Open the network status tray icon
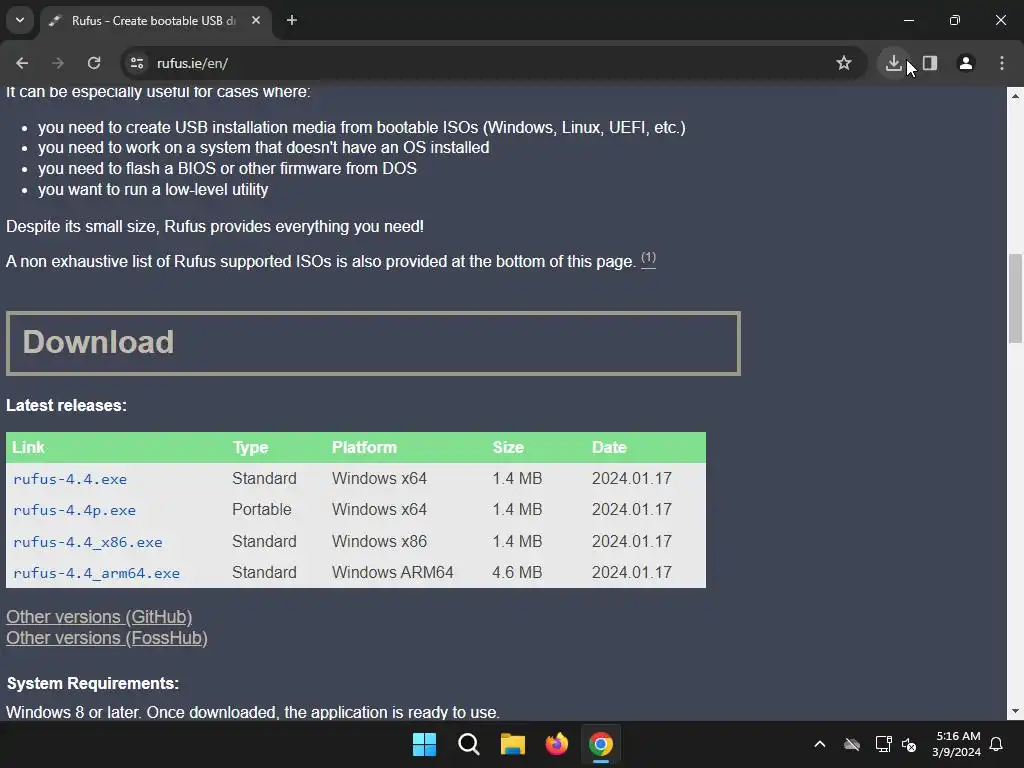This screenshot has width=1024, height=768. tap(884, 744)
